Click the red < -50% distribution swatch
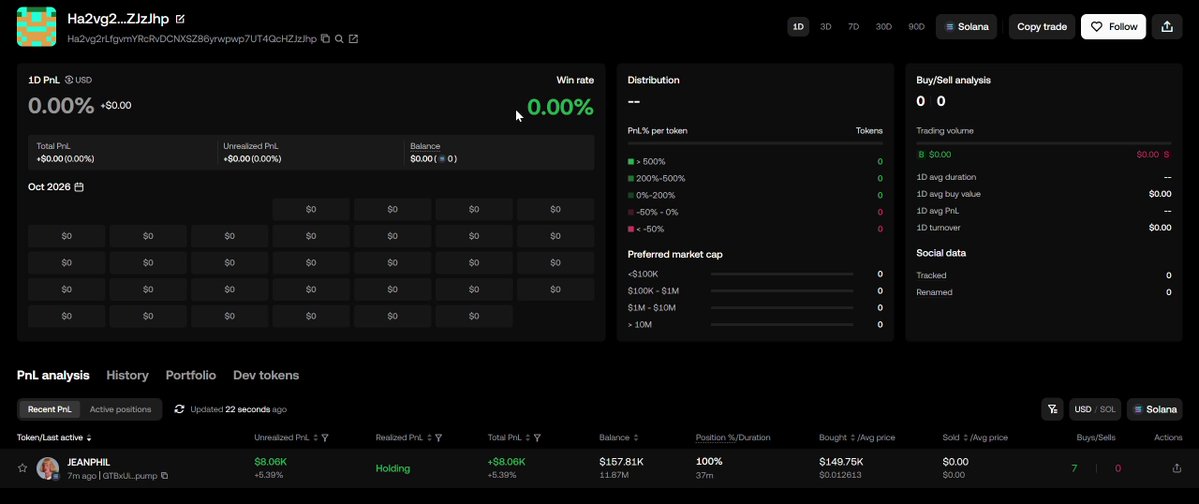 631,229
